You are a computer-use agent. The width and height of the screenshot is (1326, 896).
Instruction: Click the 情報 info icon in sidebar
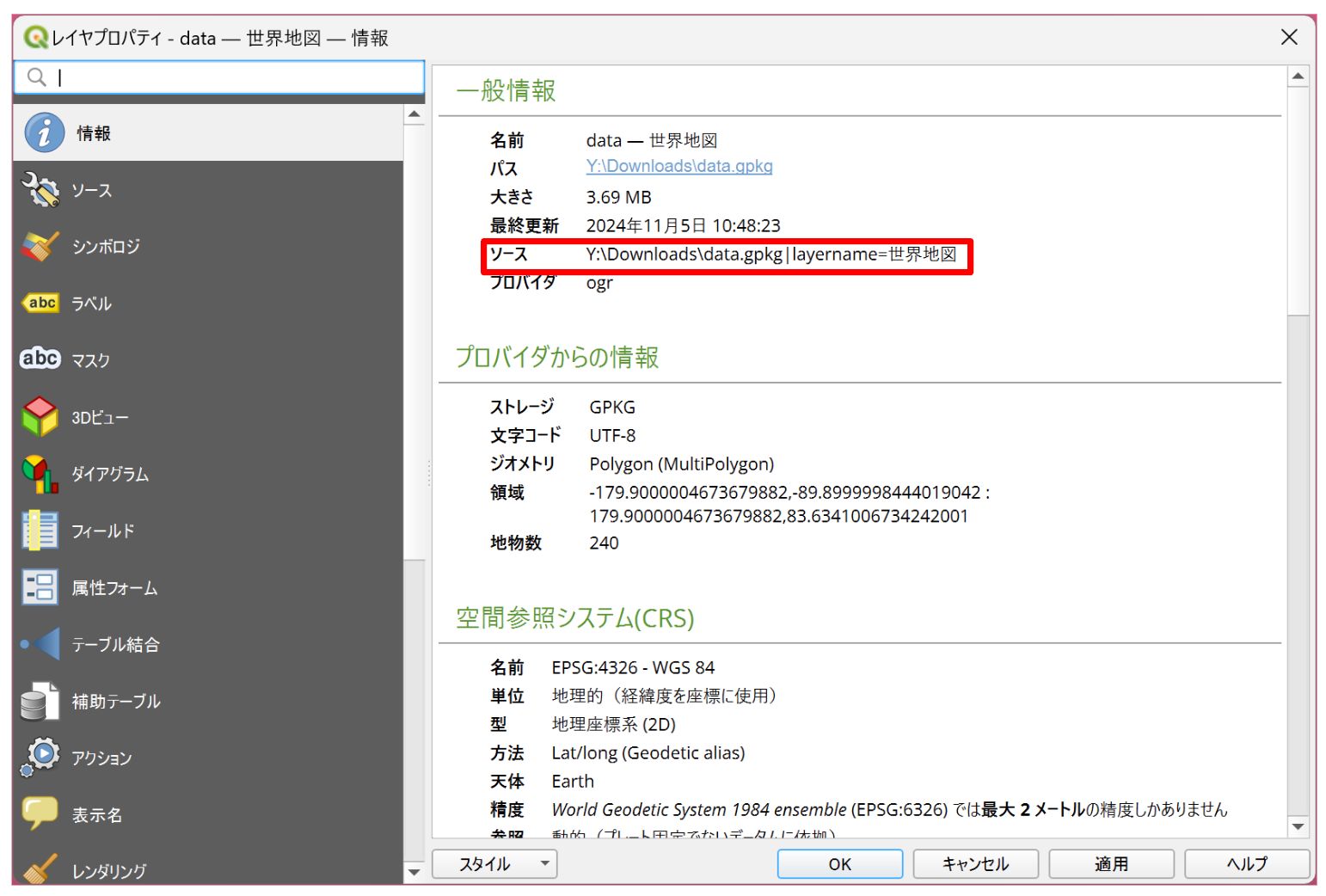coord(45,133)
